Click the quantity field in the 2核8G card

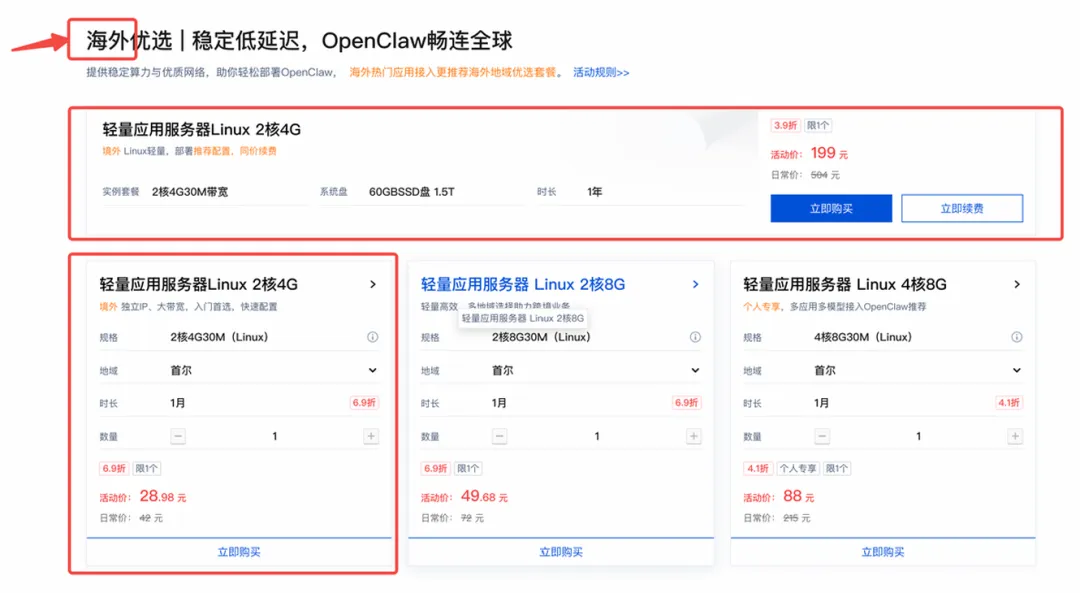tap(596, 436)
